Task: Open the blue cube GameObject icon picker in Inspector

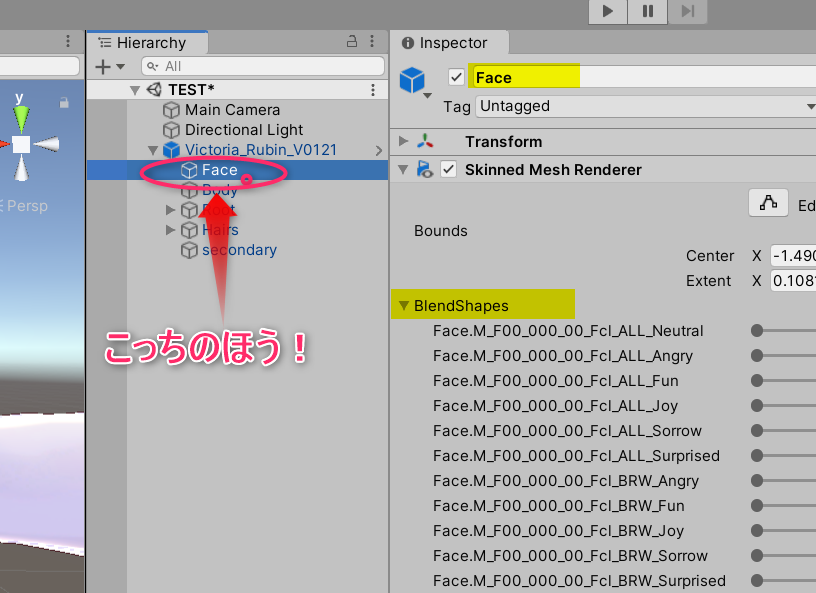Action: [415, 82]
